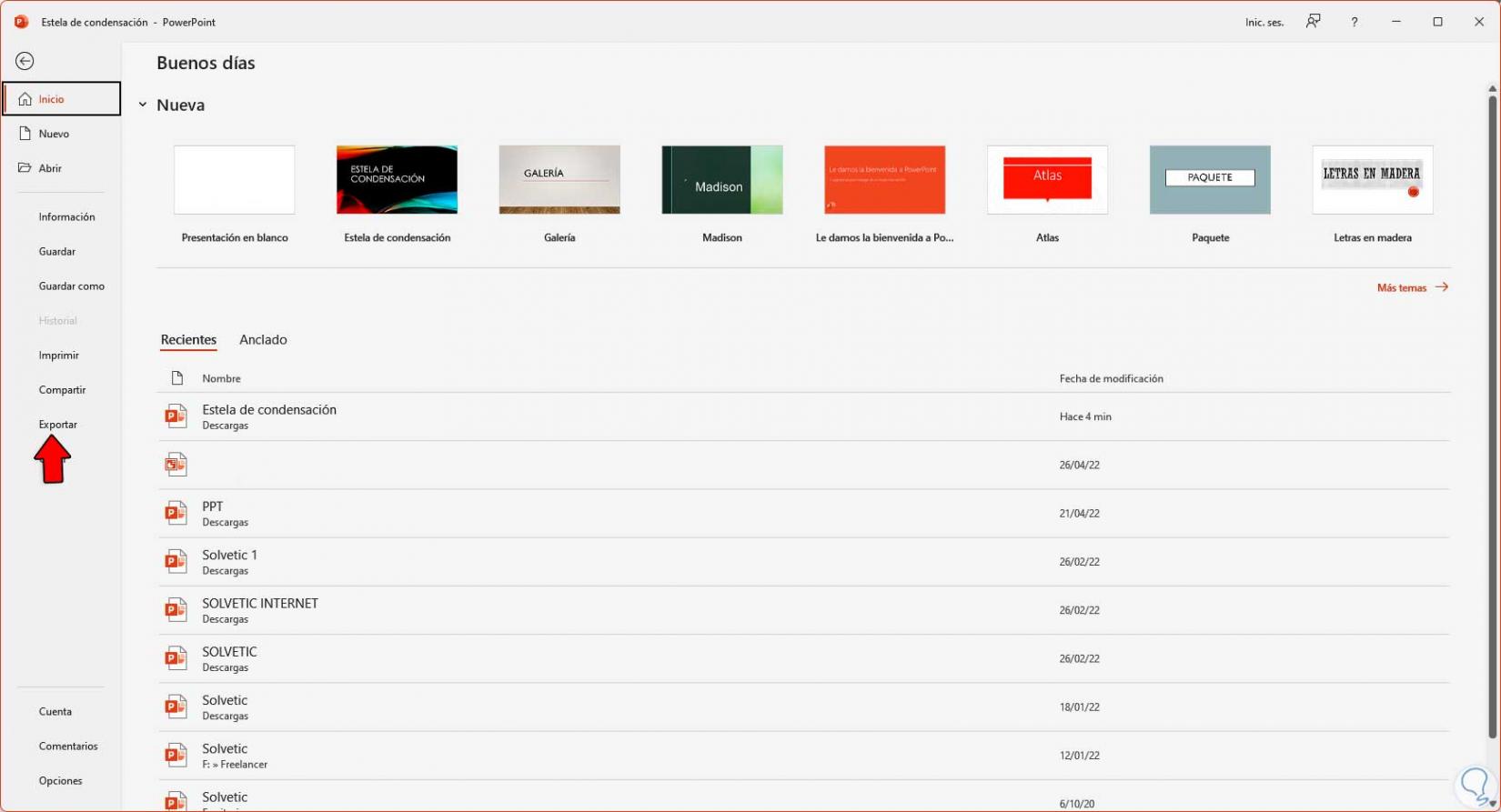Click the file icon next to Solvetic 1

click(176, 562)
